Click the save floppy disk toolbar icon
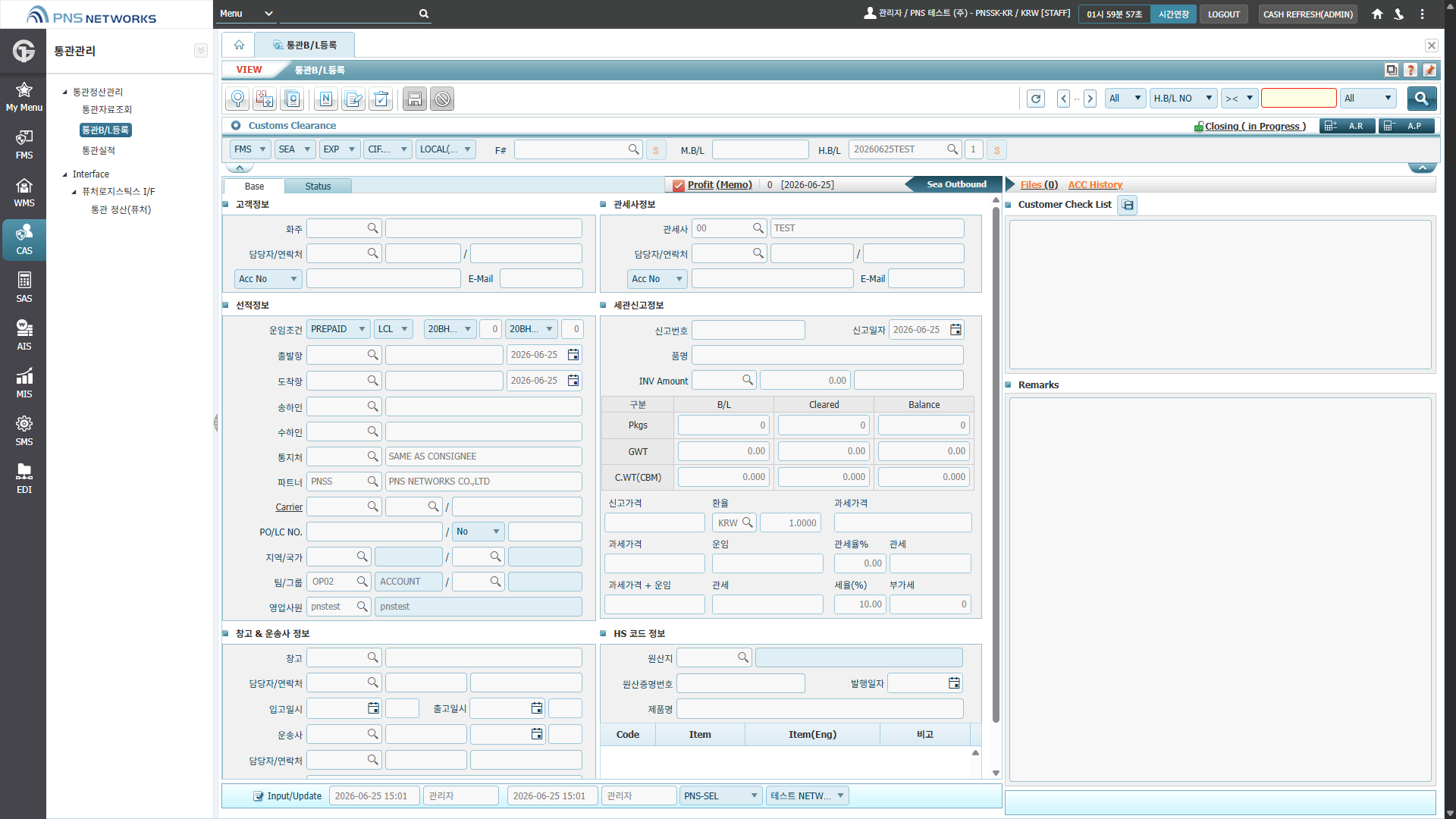The height and width of the screenshot is (819, 1456). (415, 99)
